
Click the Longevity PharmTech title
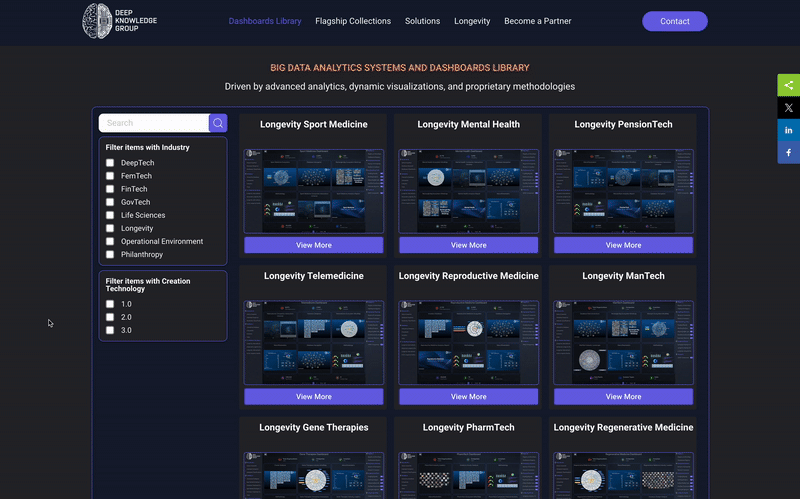point(468,428)
